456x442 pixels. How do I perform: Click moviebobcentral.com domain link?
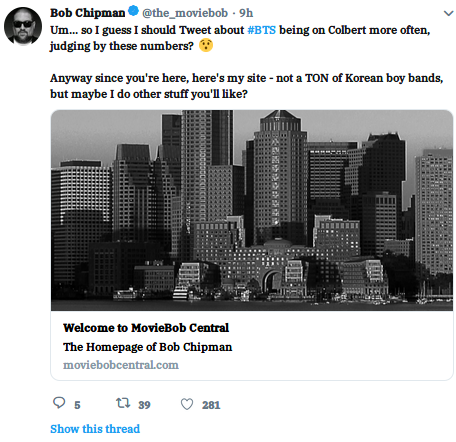(x=121, y=365)
